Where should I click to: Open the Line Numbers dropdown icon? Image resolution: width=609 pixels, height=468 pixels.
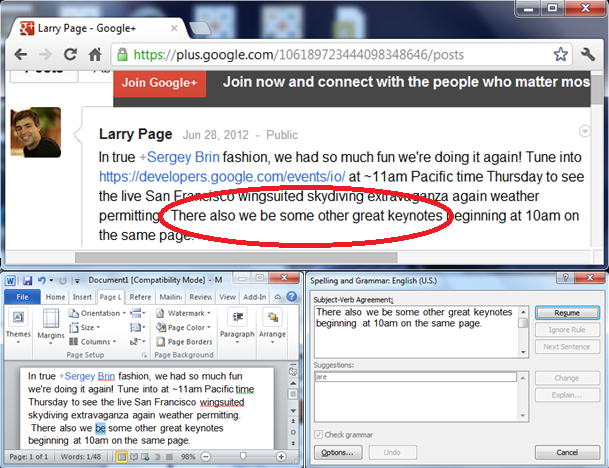(x=137, y=327)
